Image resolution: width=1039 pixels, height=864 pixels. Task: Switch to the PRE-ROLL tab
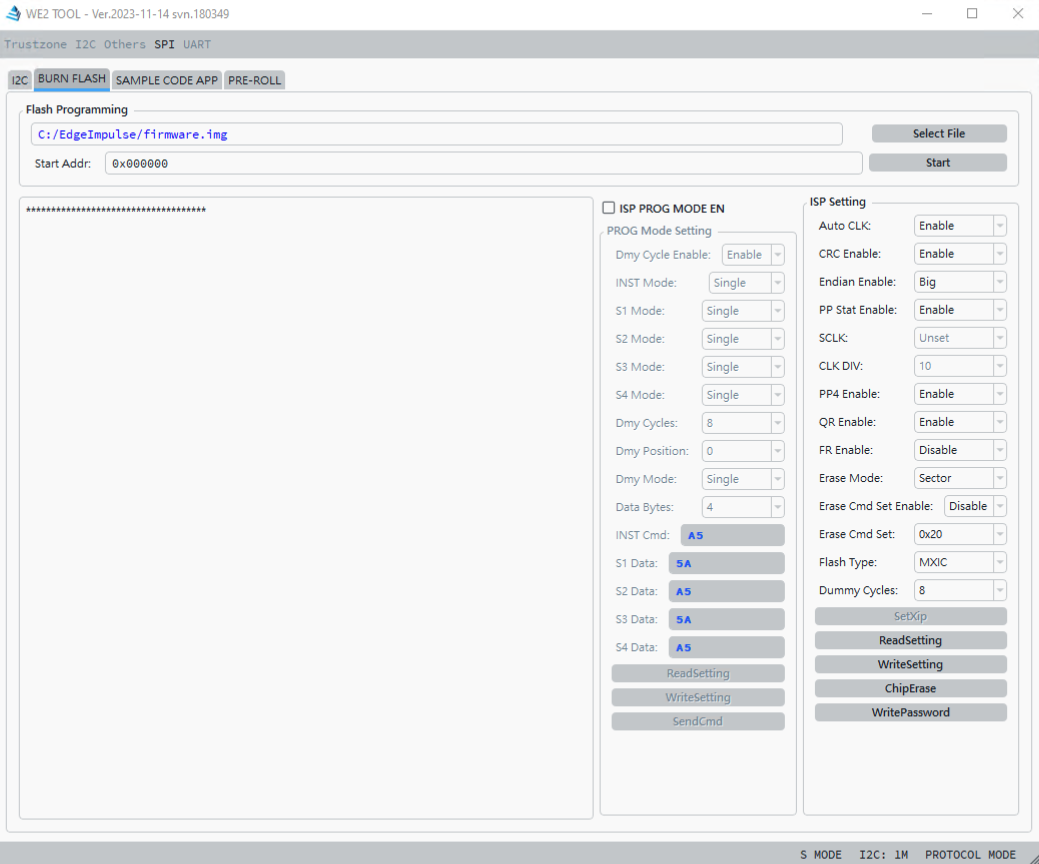pyautogui.click(x=254, y=80)
